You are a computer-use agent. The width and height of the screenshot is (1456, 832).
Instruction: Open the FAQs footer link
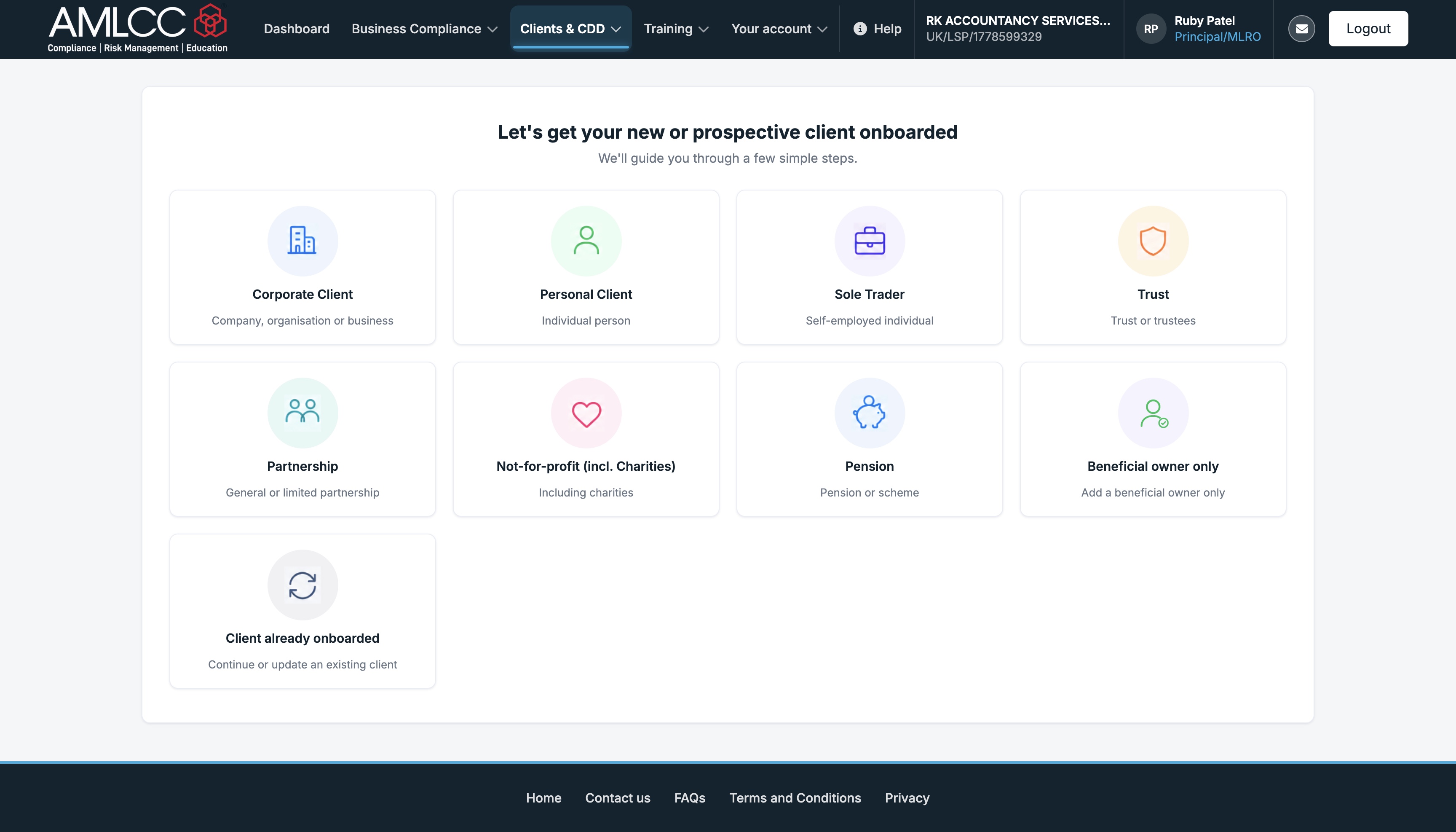689,798
